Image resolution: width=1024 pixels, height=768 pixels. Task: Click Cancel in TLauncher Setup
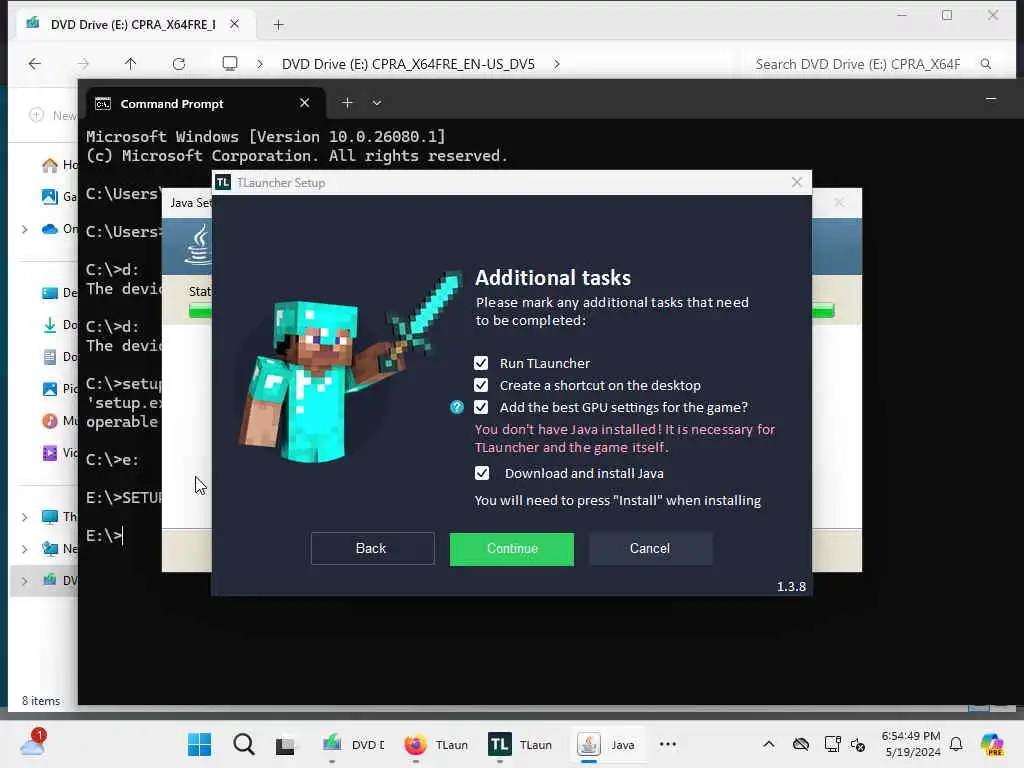coord(650,549)
